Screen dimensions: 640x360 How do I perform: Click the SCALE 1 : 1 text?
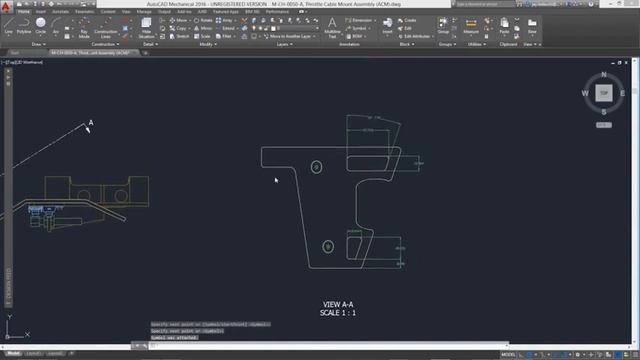[x=338, y=313]
